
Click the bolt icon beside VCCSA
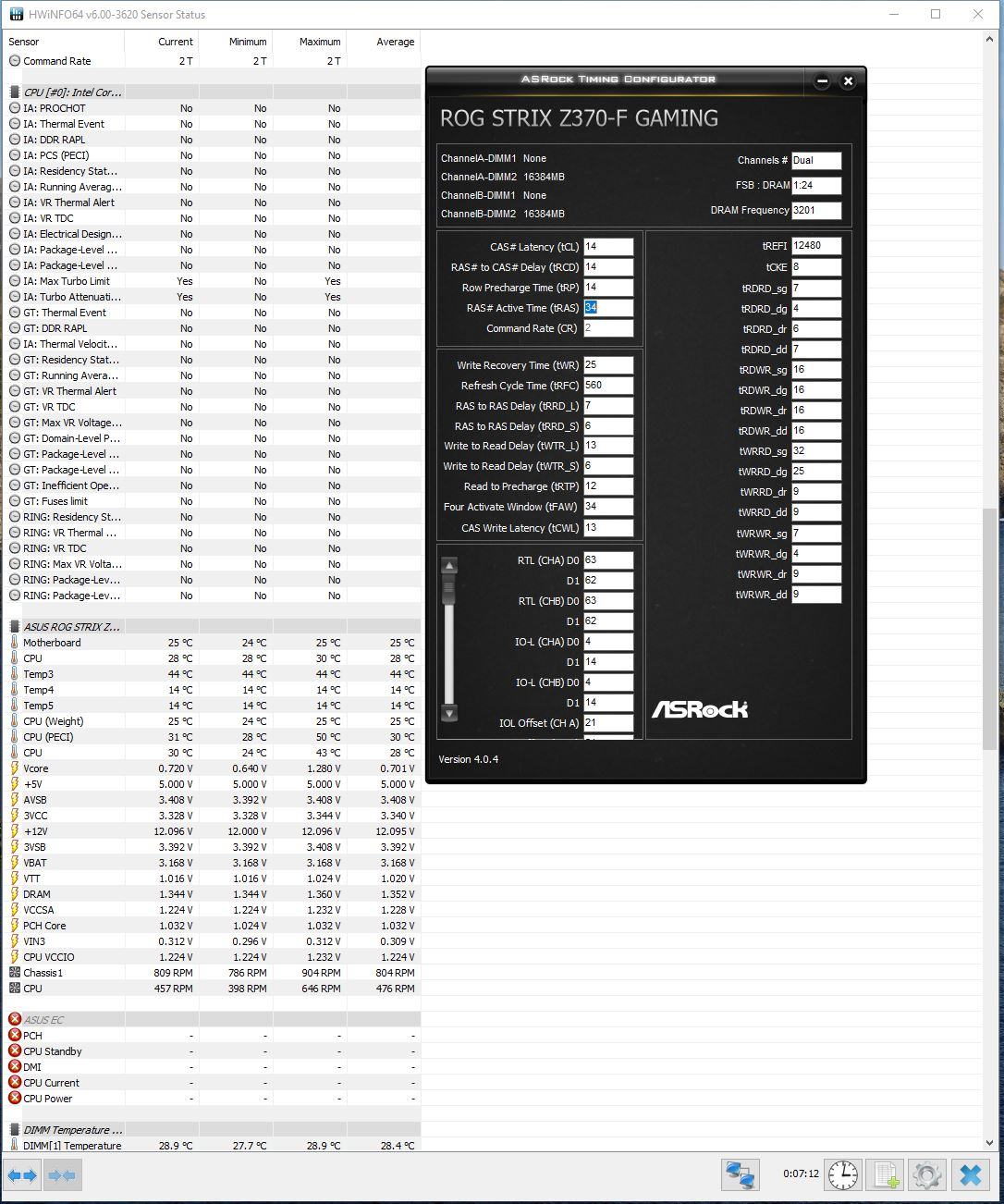[x=15, y=910]
